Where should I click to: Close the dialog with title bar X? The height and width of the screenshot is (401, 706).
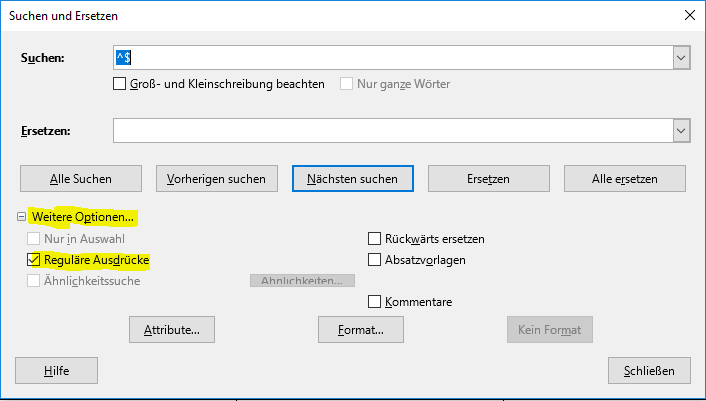click(x=688, y=14)
